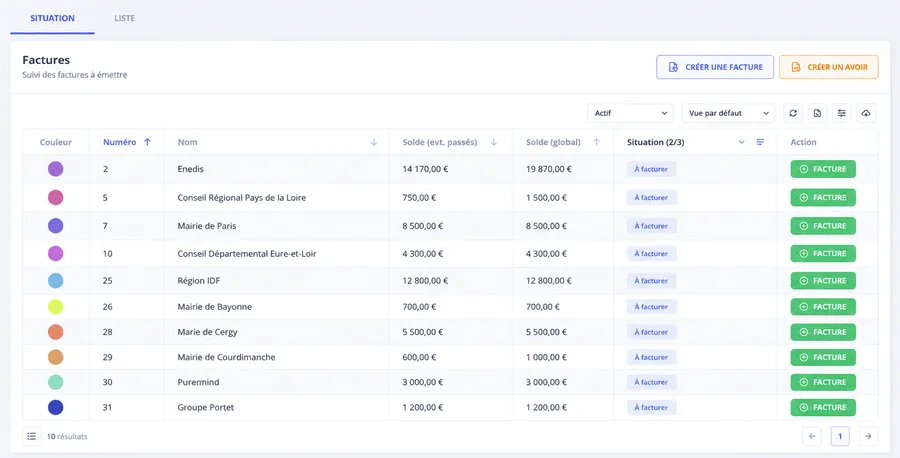Switch to the SITUATION tab

coord(52,18)
